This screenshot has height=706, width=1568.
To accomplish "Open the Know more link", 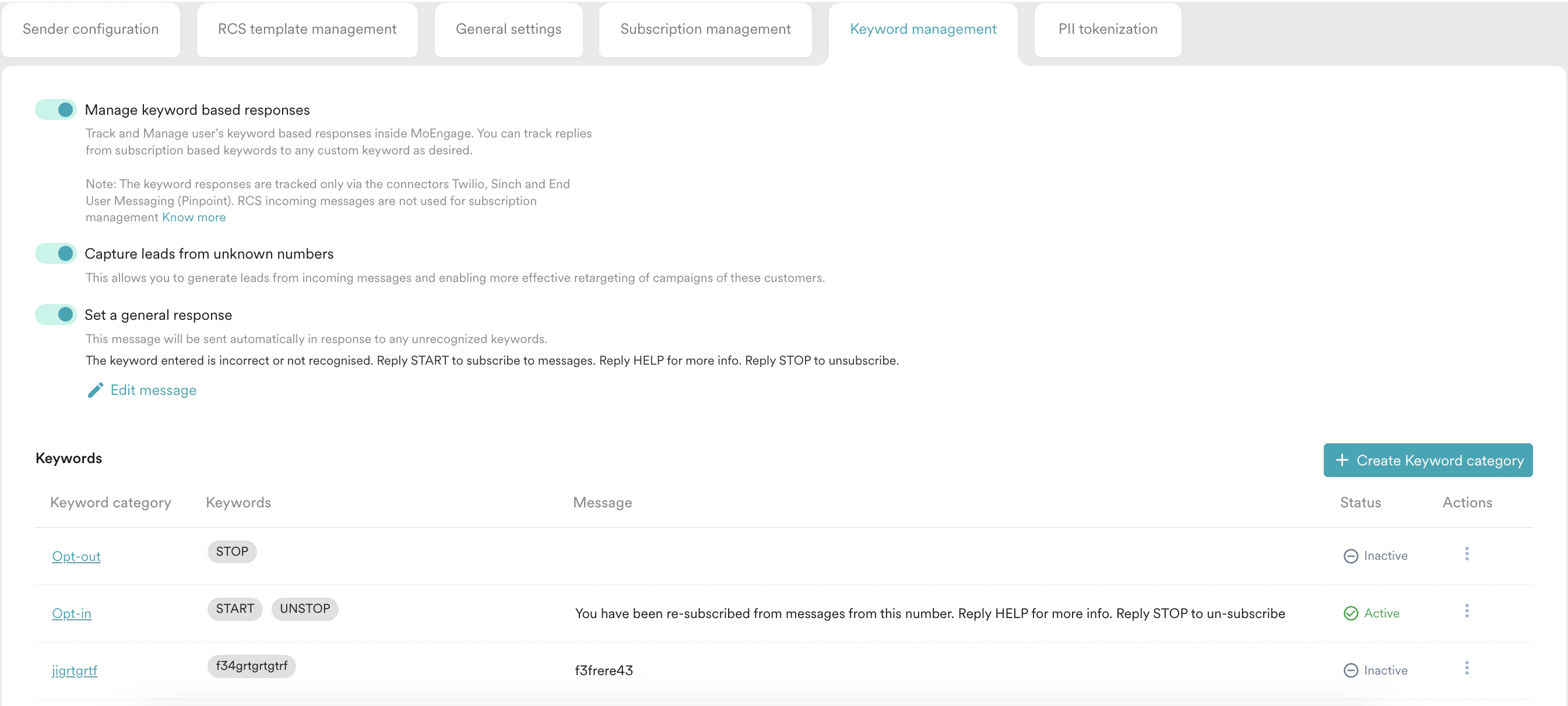I will (194, 217).
